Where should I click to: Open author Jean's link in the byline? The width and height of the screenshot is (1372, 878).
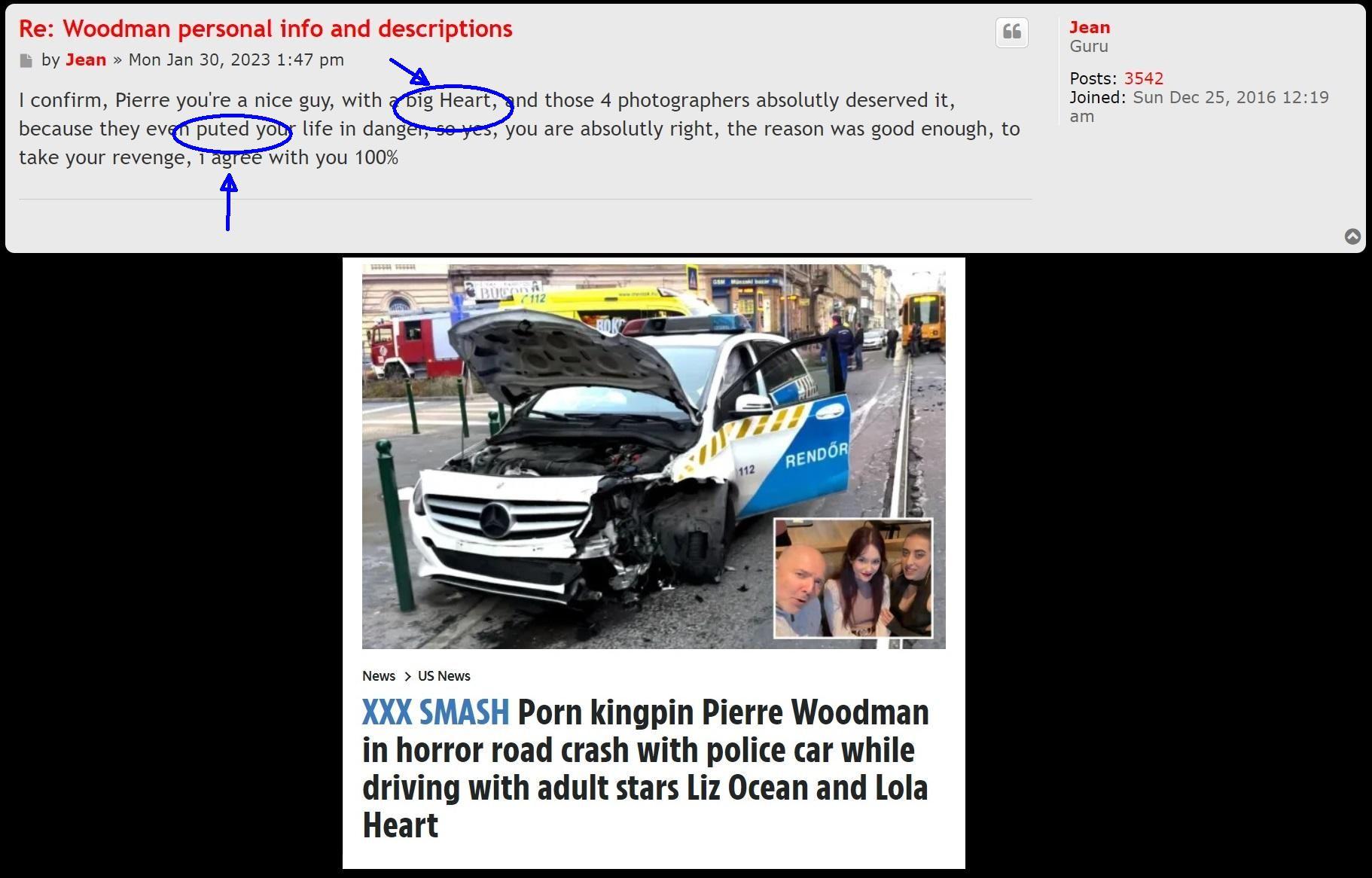click(85, 60)
